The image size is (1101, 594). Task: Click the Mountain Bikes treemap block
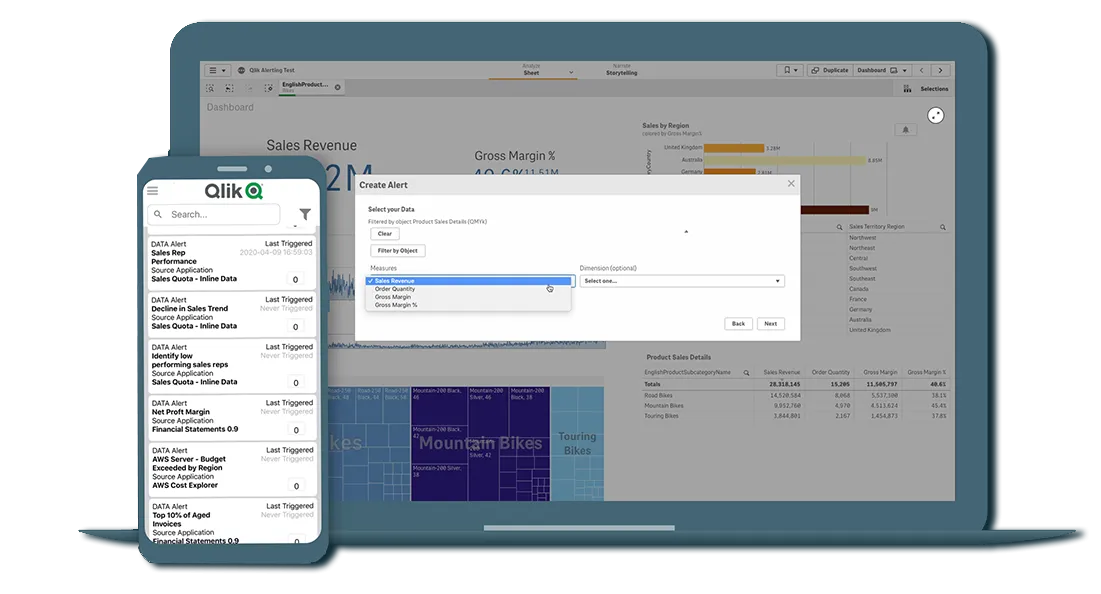[480, 444]
